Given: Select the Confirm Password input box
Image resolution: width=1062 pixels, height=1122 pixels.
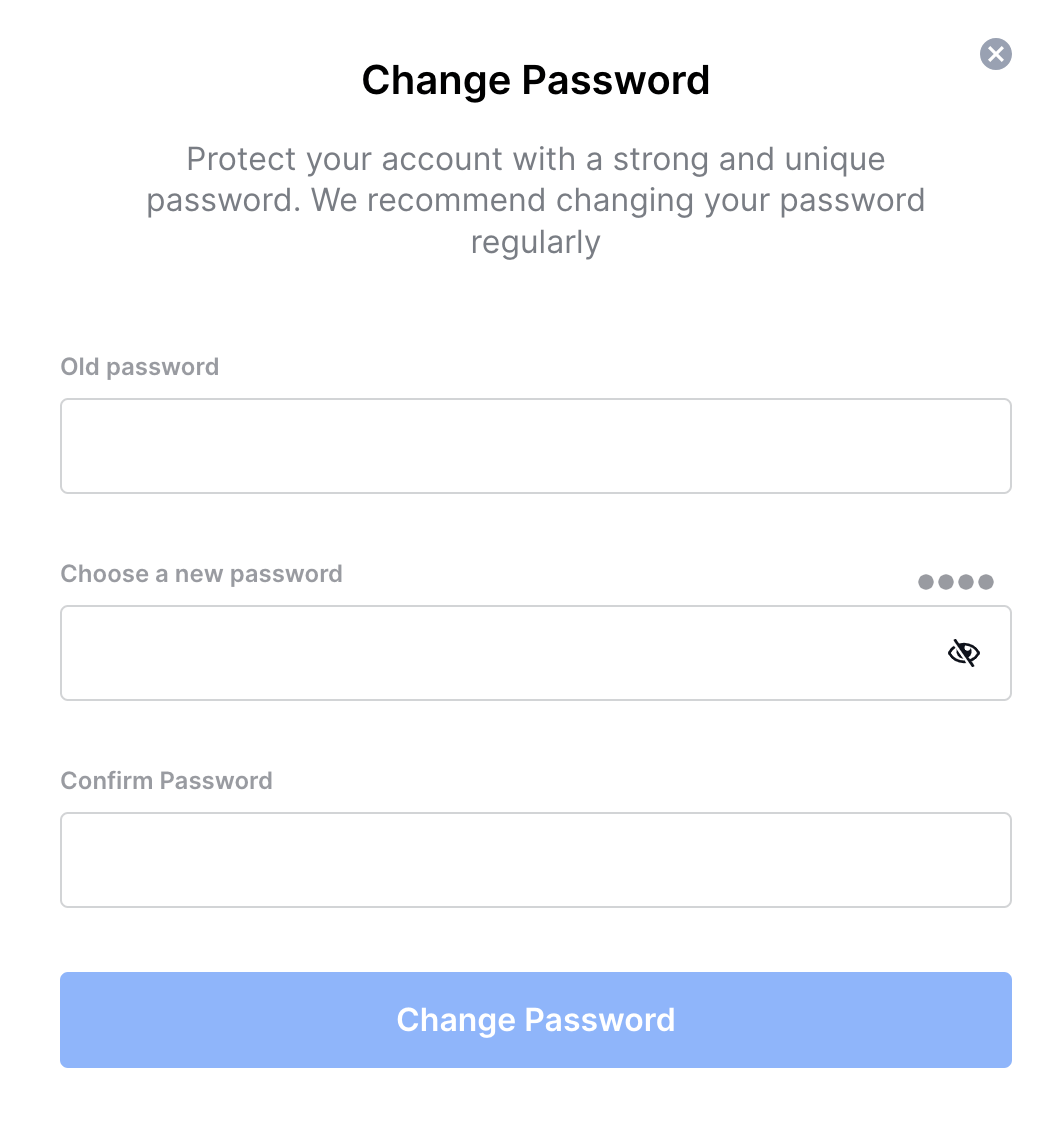Looking at the screenshot, I should tap(536, 860).
